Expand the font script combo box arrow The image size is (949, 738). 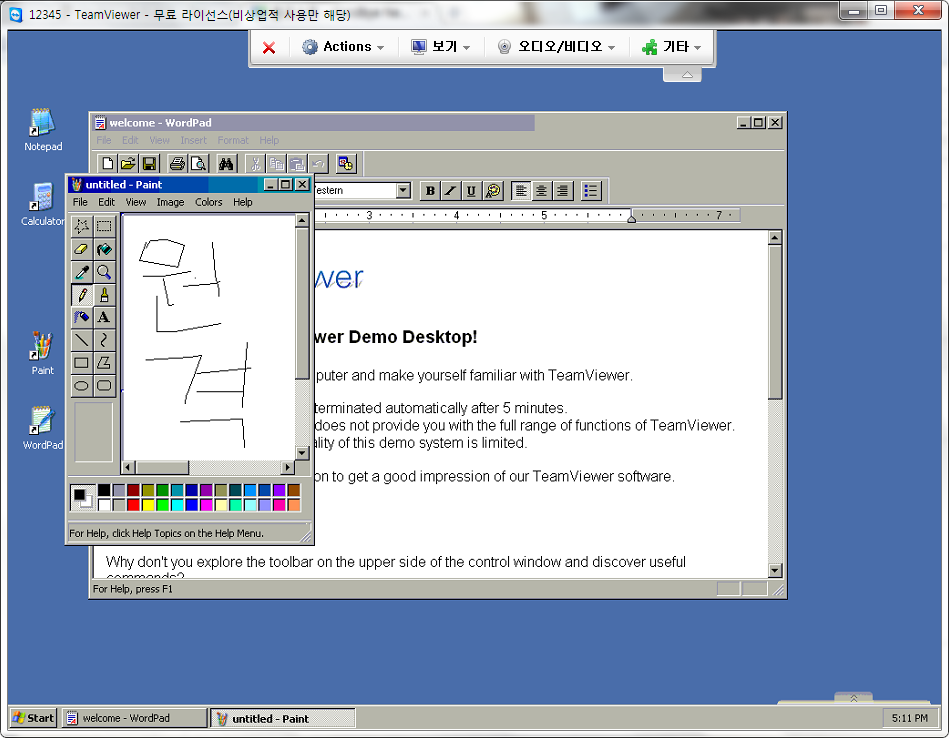point(403,191)
